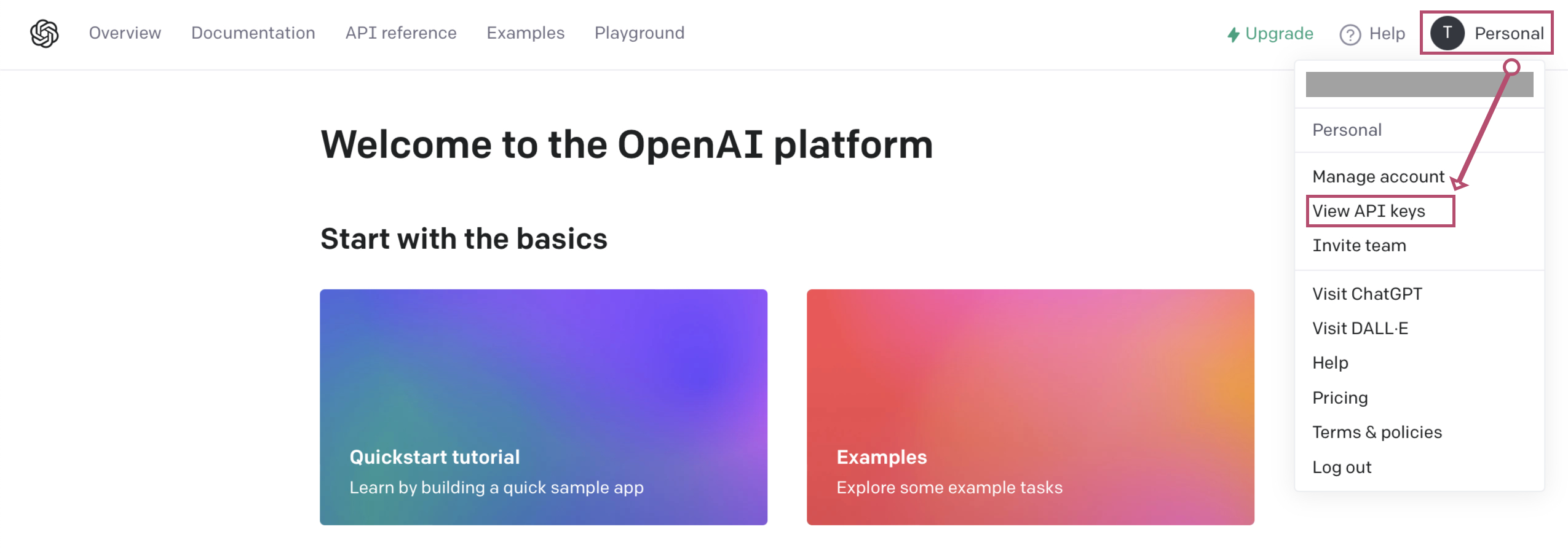Screen dimensions: 1568x553
Task: Open Pricing from the account menu
Action: click(x=1340, y=398)
